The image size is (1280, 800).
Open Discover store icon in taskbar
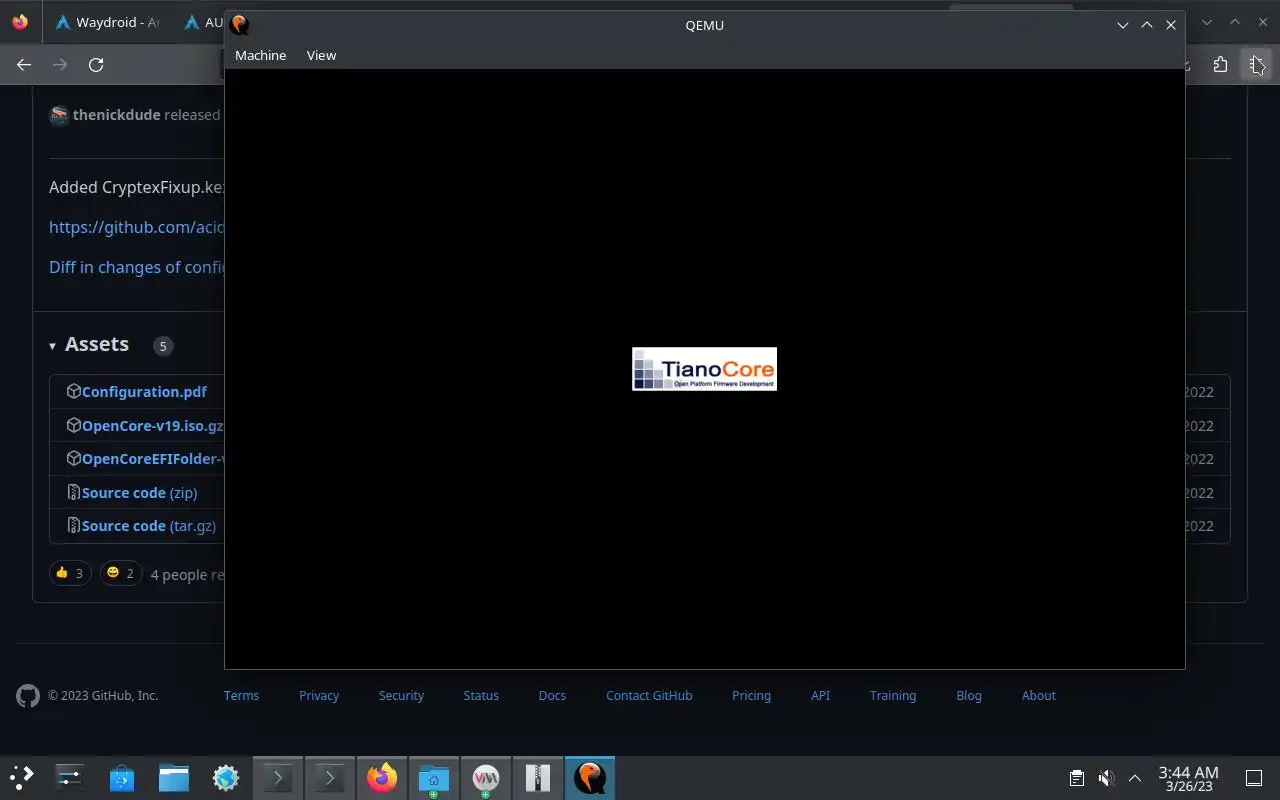(121, 777)
